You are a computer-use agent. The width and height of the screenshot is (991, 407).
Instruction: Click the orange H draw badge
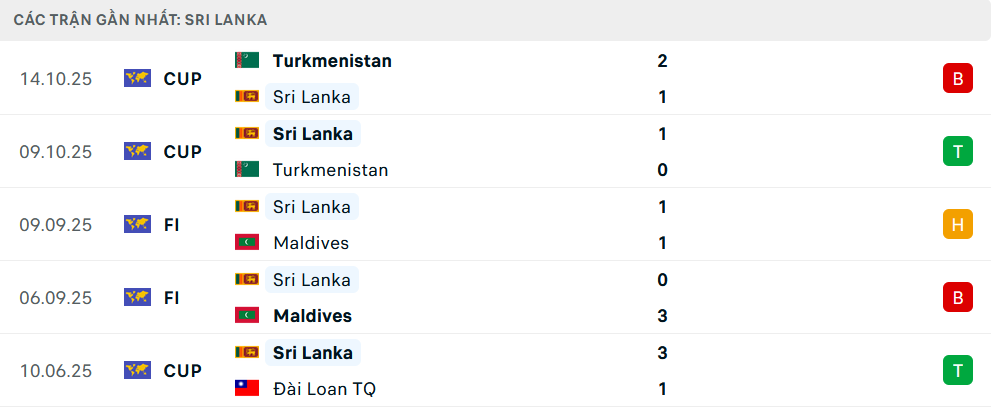957,224
